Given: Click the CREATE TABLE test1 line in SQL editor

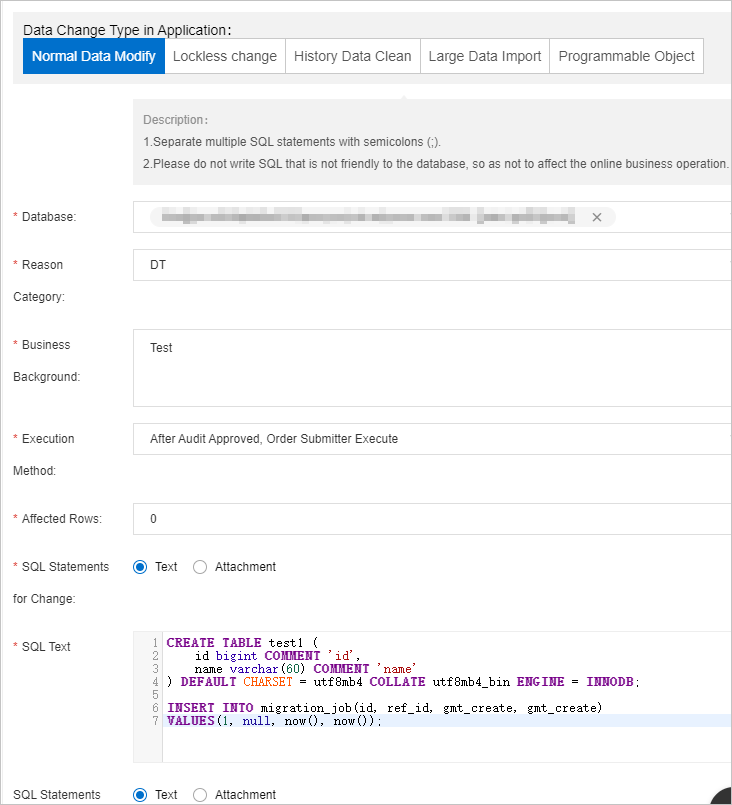Looking at the screenshot, I should coord(242,643).
